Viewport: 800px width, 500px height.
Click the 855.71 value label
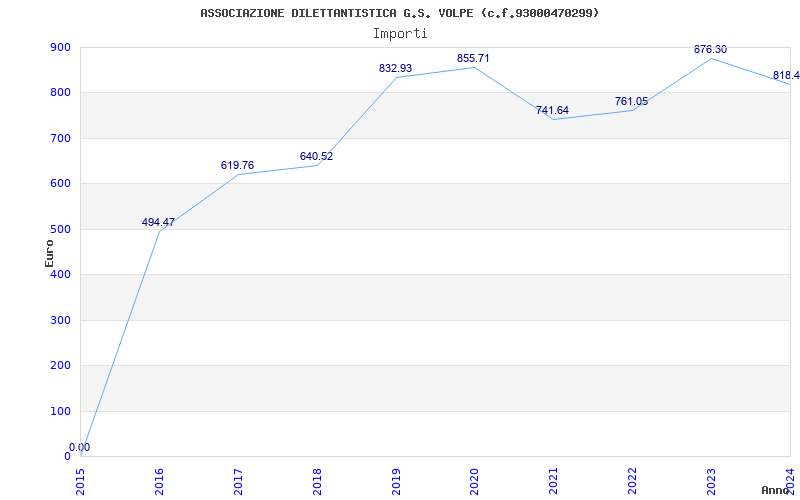point(473,58)
